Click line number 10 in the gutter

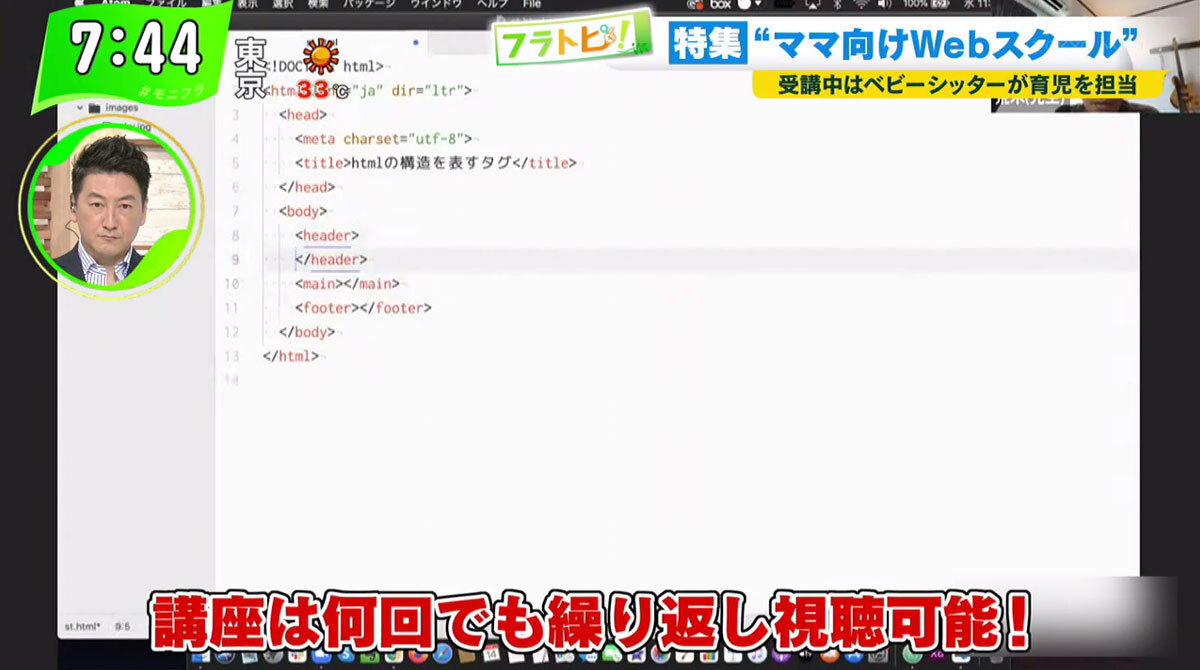232,284
